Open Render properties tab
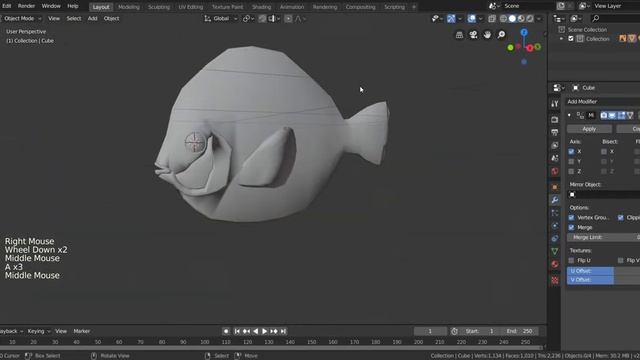Image resolution: width=640 pixels, height=360 pixels. 555,120
